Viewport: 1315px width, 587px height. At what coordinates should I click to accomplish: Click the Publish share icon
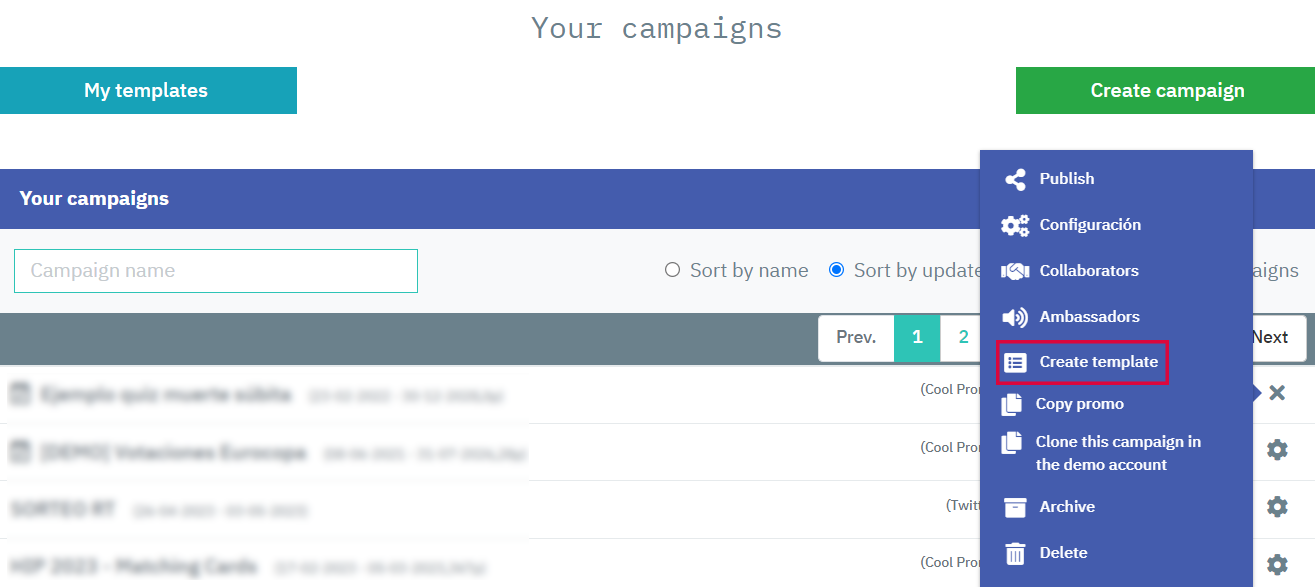[1015, 179]
